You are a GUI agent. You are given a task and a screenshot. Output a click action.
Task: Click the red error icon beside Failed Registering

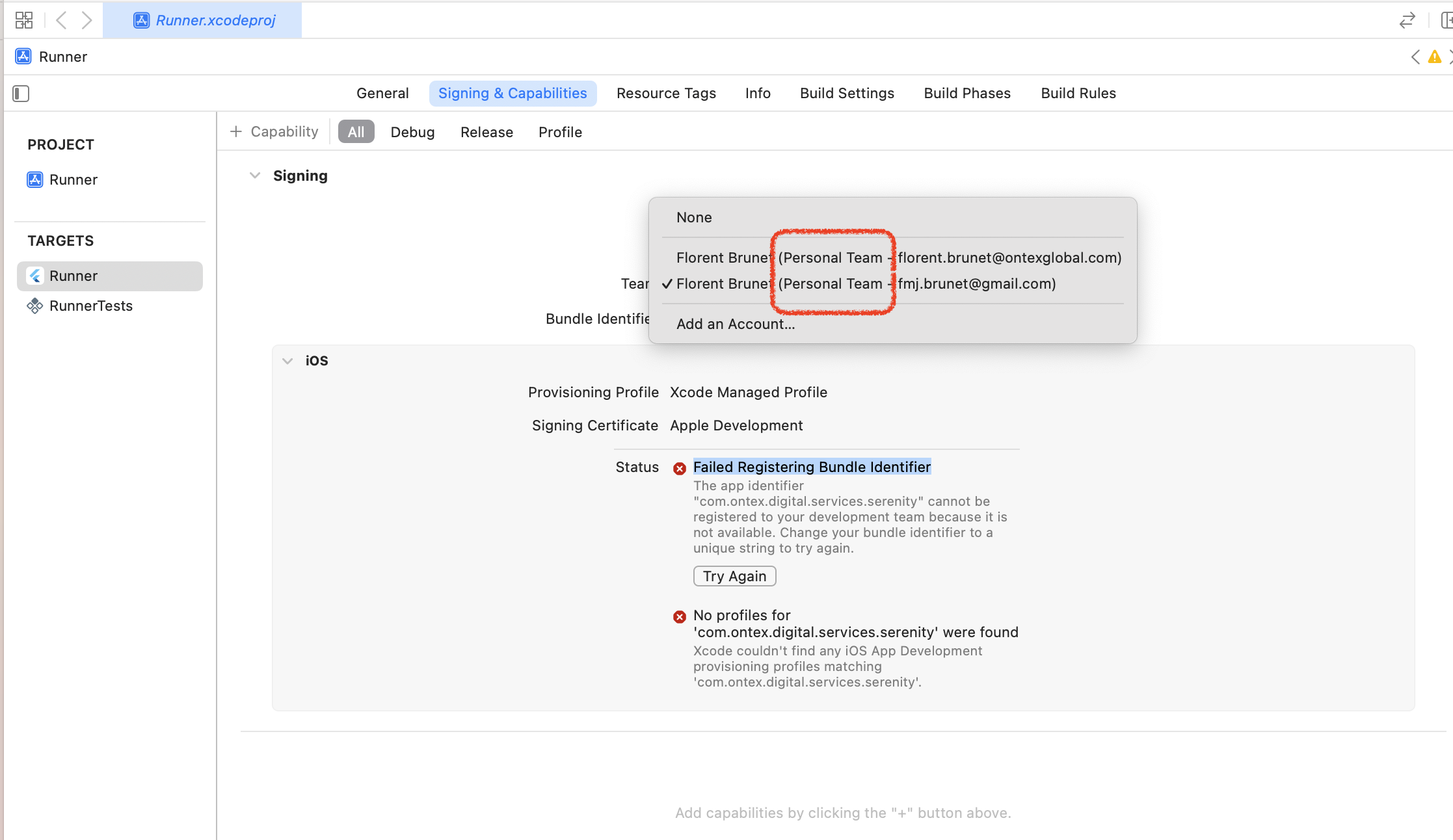click(x=680, y=468)
